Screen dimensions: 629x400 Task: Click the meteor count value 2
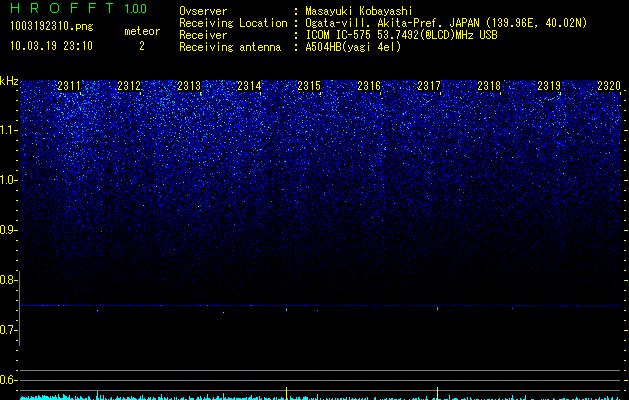point(142,46)
